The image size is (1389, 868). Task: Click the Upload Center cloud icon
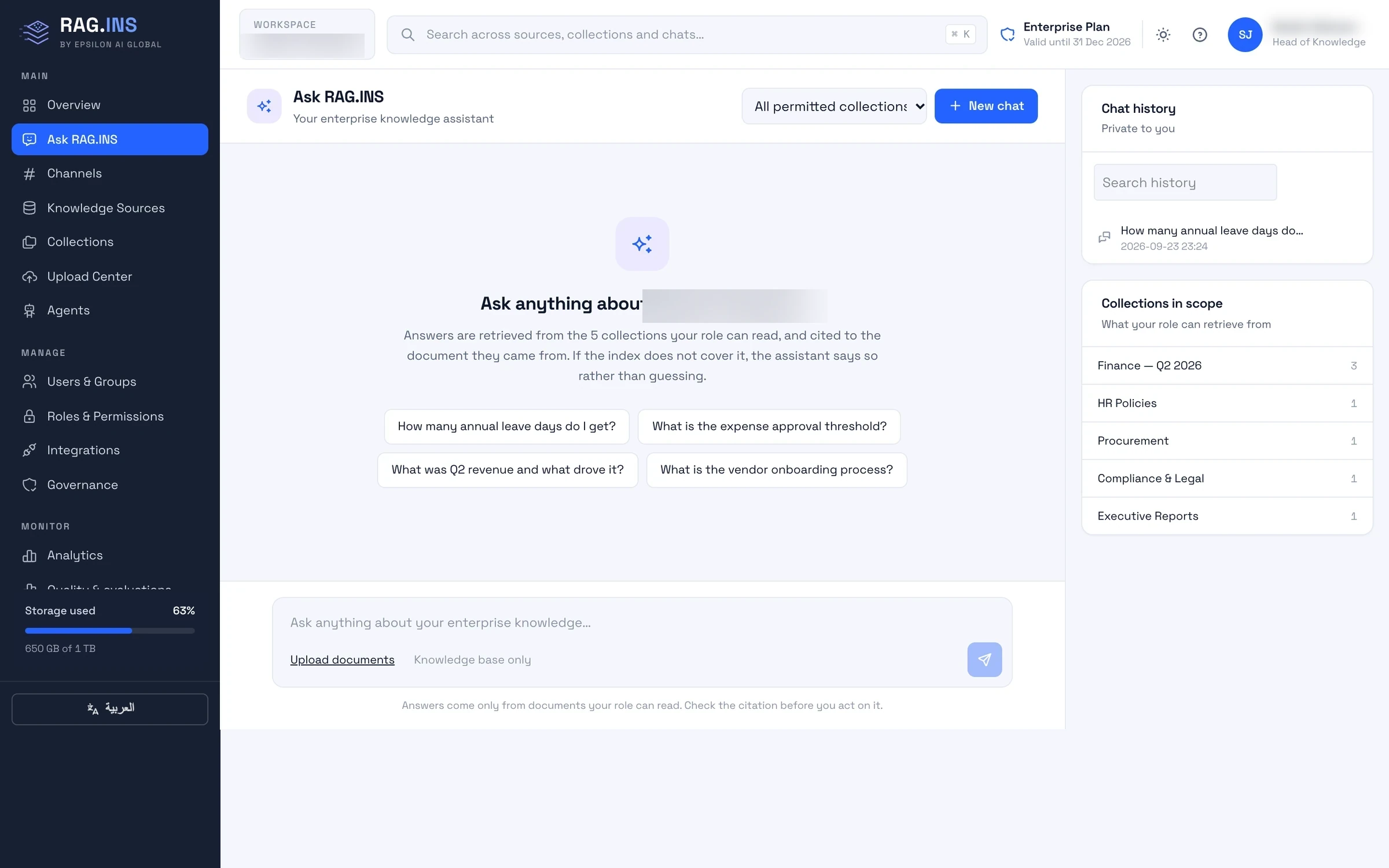30,277
